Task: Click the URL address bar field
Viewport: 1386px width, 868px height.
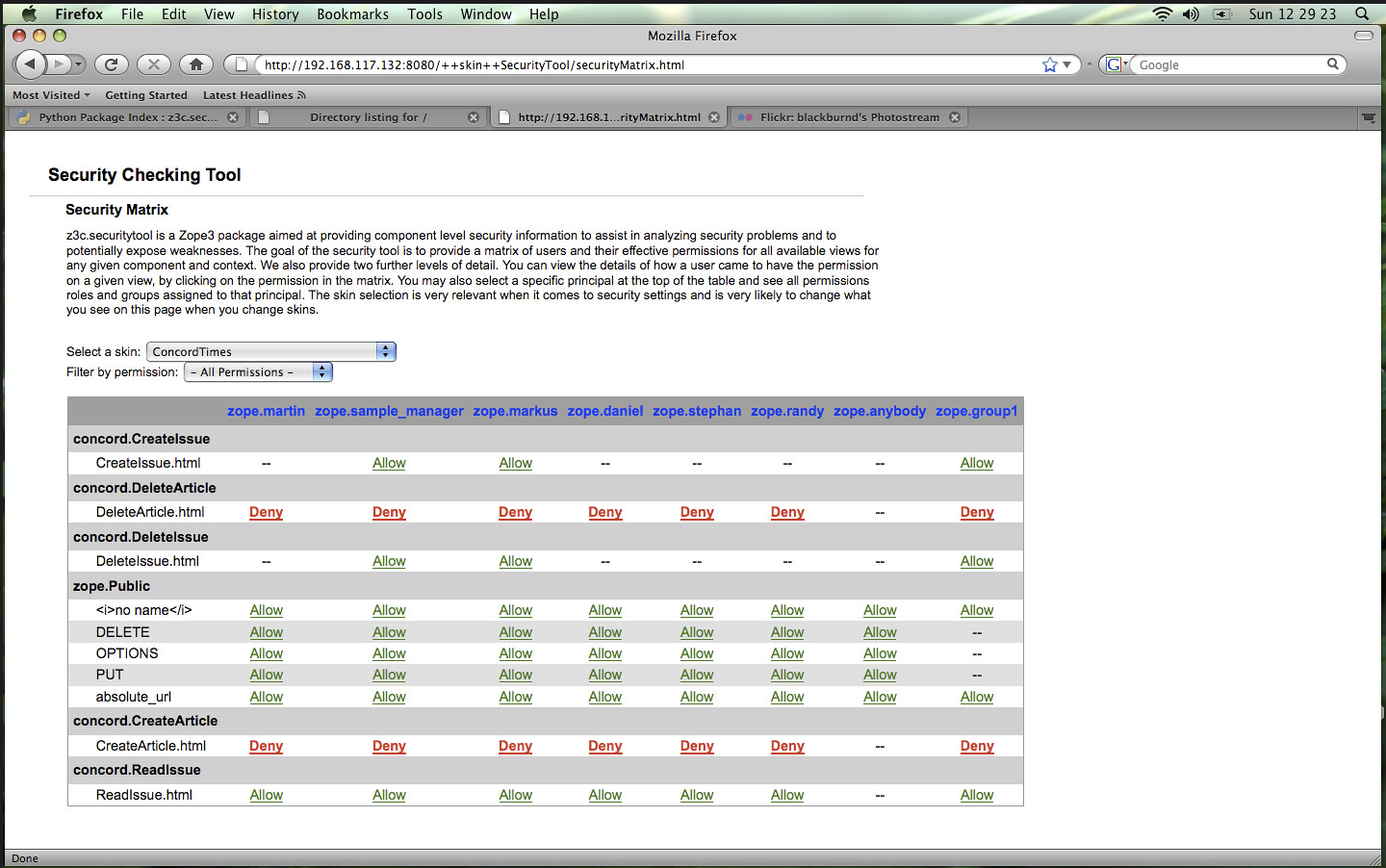Action: point(645,64)
